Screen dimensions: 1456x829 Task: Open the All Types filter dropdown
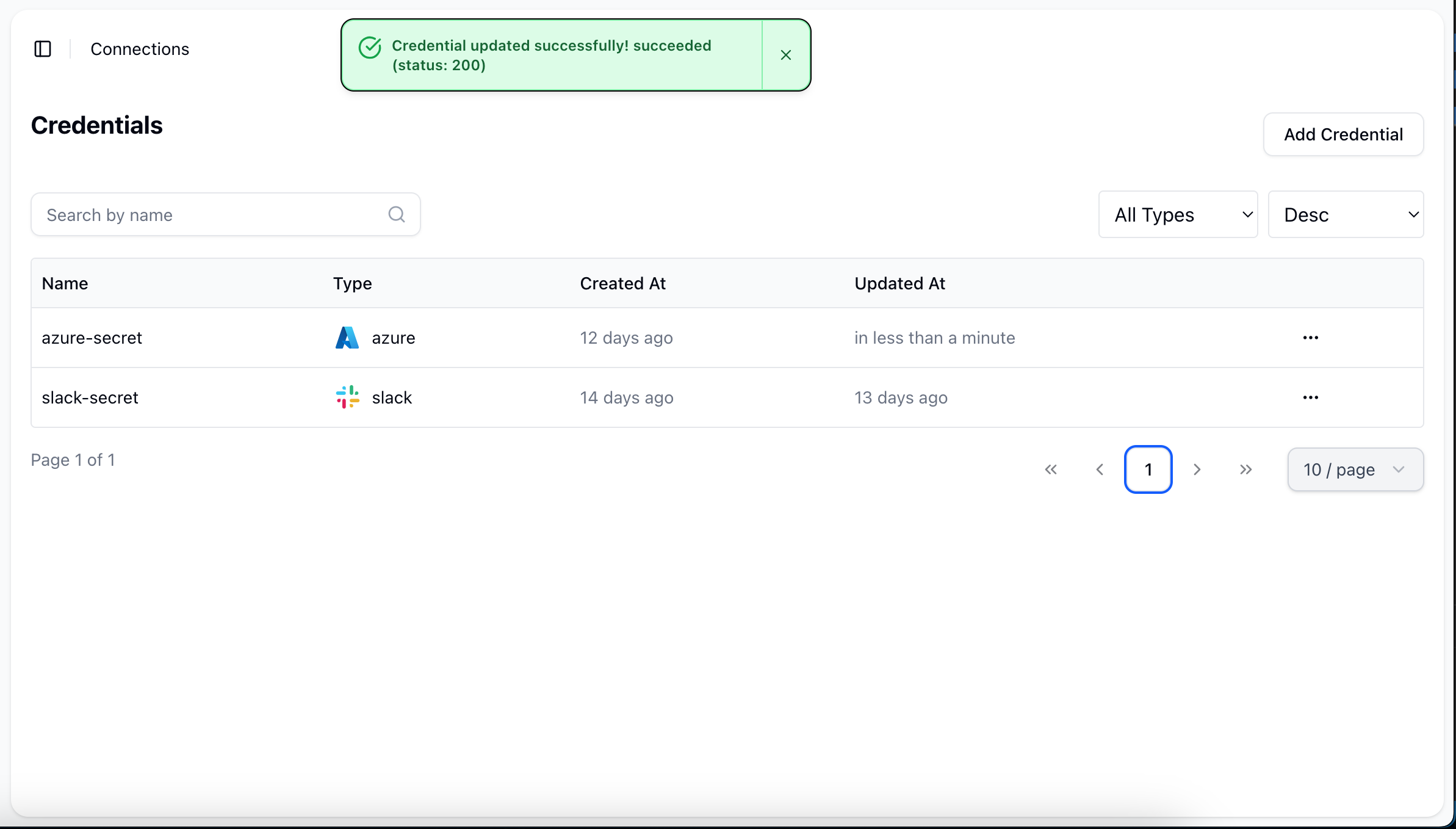click(1178, 214)
